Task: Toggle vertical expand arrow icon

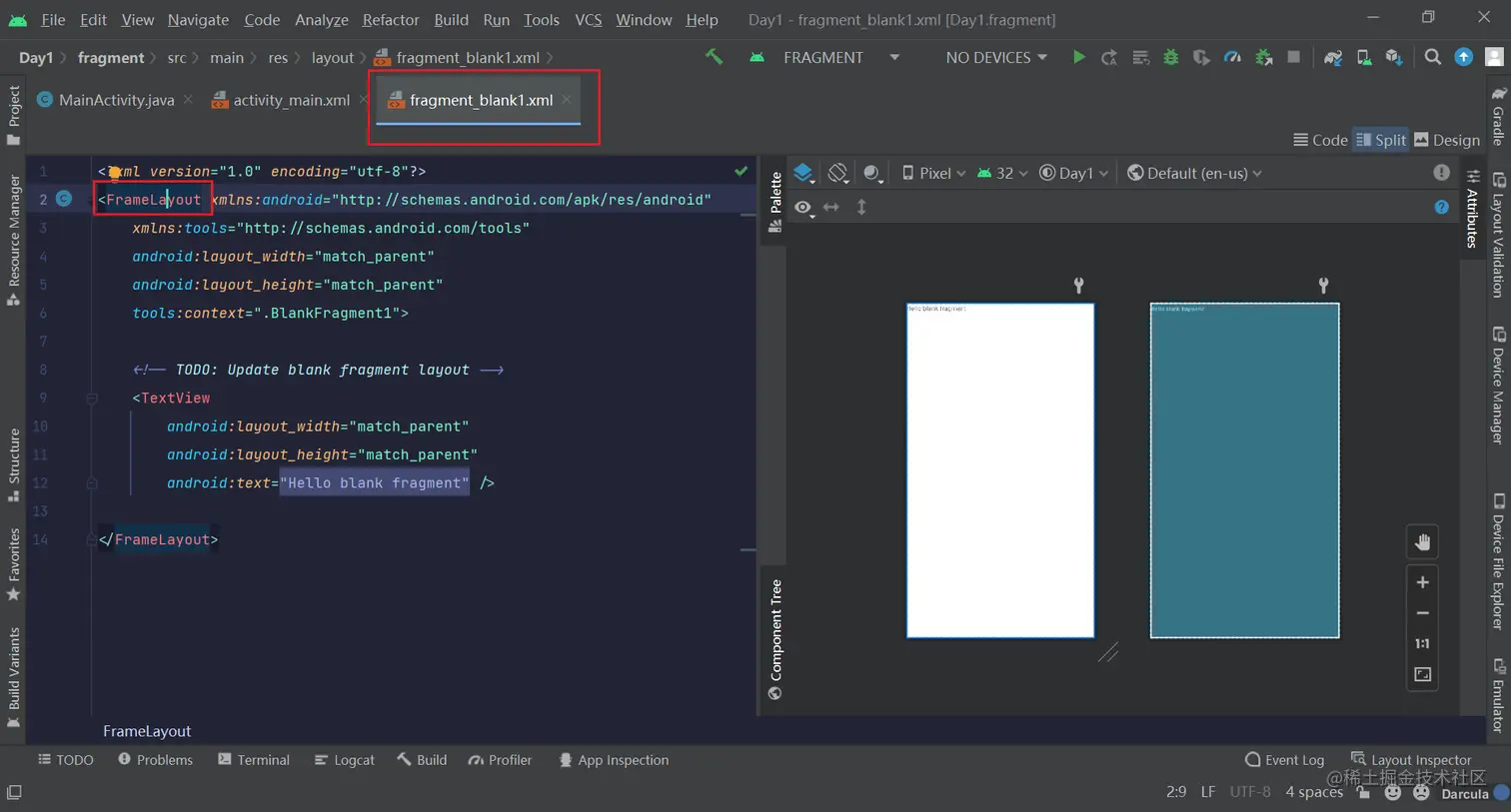Action: (x=861, y=207)
